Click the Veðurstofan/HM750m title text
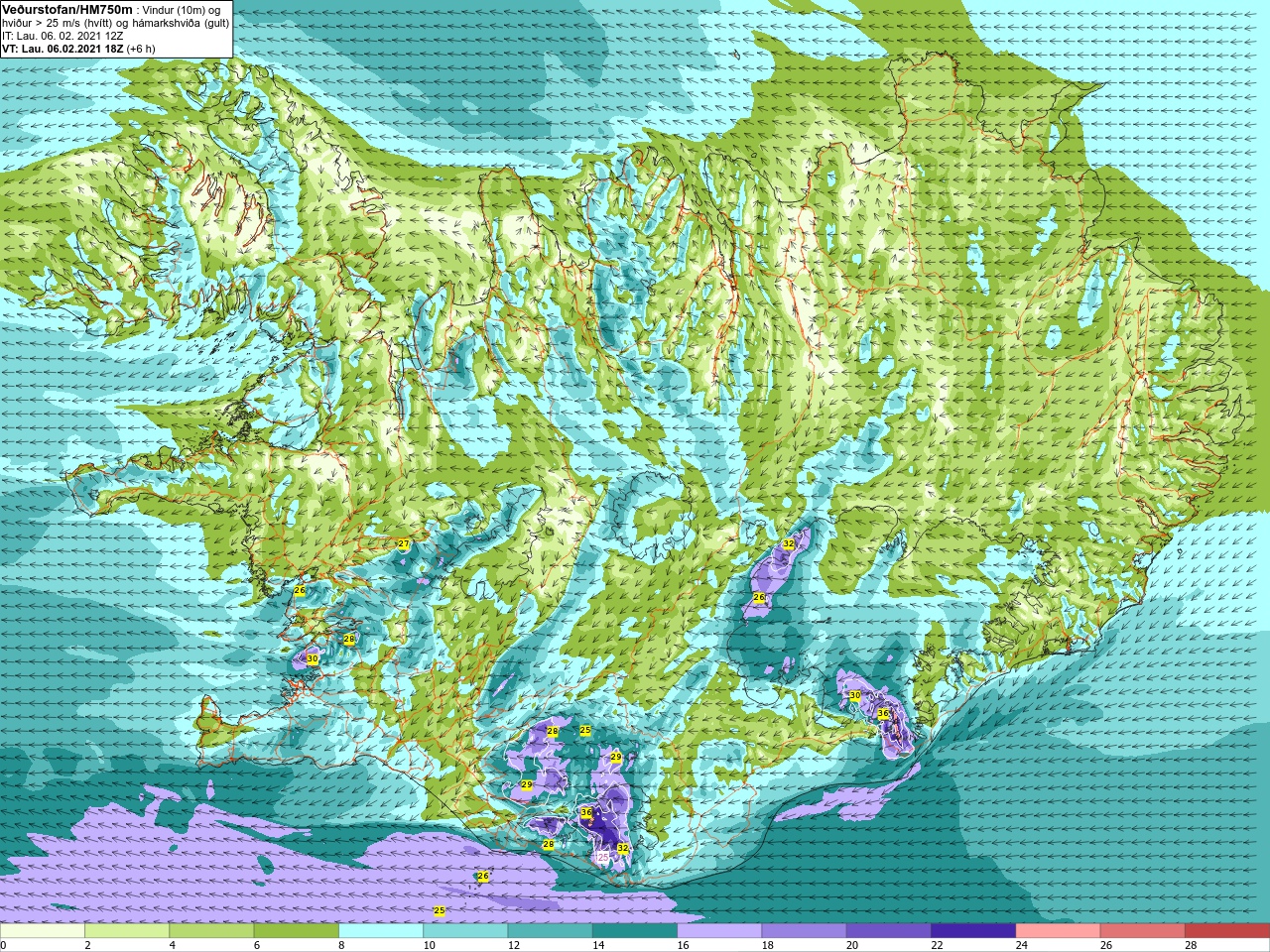 coord(67,10)
